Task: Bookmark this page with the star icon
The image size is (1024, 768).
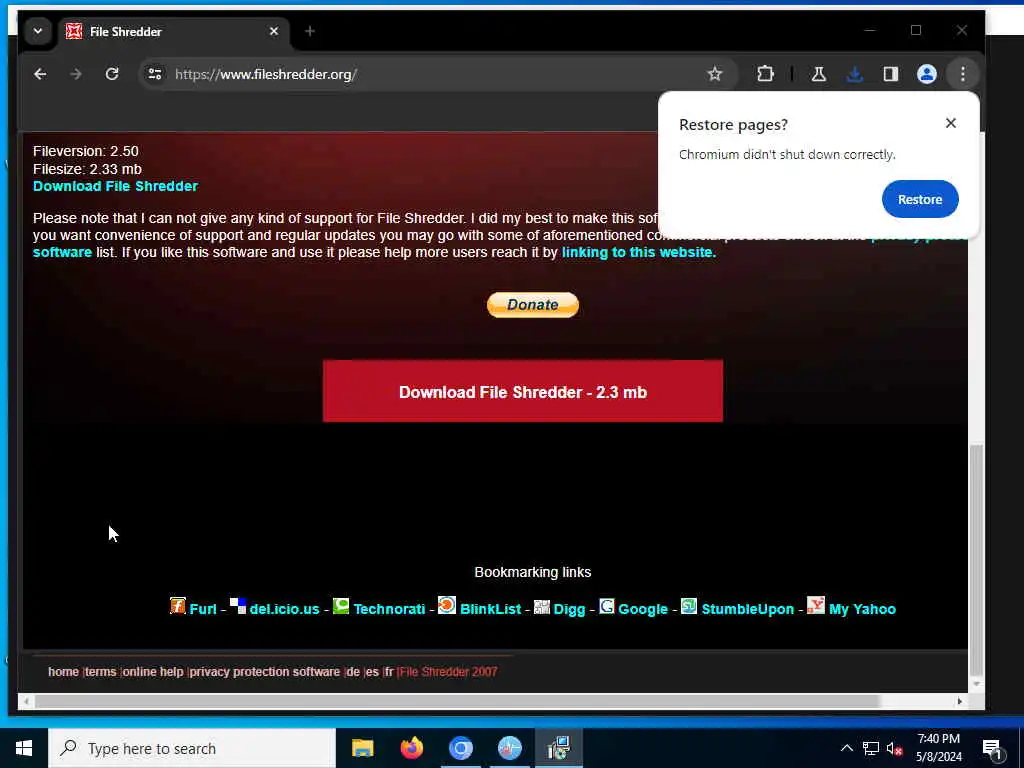Action: pos(714,74)
